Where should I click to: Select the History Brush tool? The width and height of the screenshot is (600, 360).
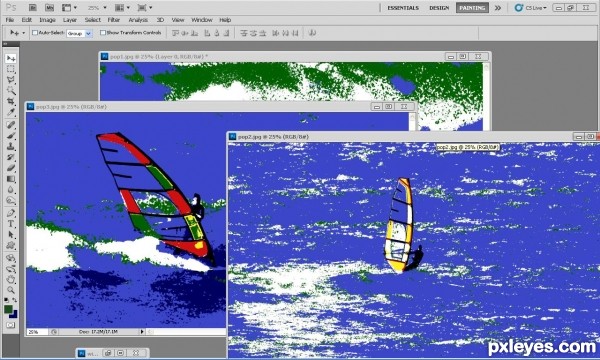click(x=11, y=157)
